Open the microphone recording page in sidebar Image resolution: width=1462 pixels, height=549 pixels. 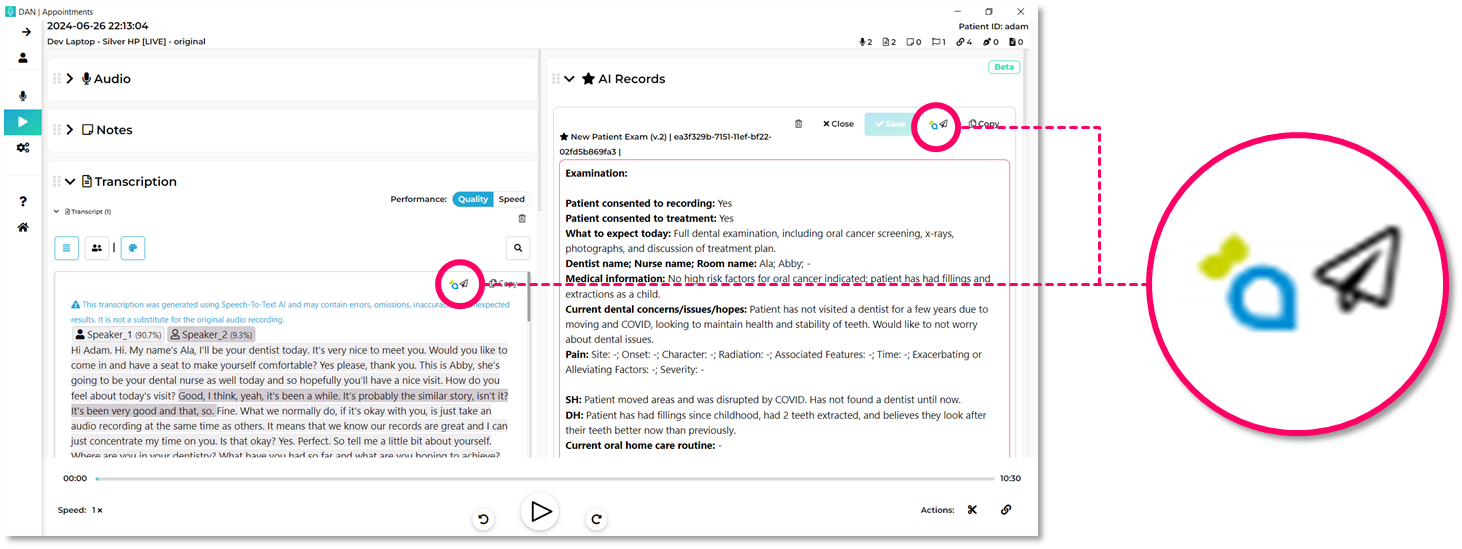(x=23, y=96)
